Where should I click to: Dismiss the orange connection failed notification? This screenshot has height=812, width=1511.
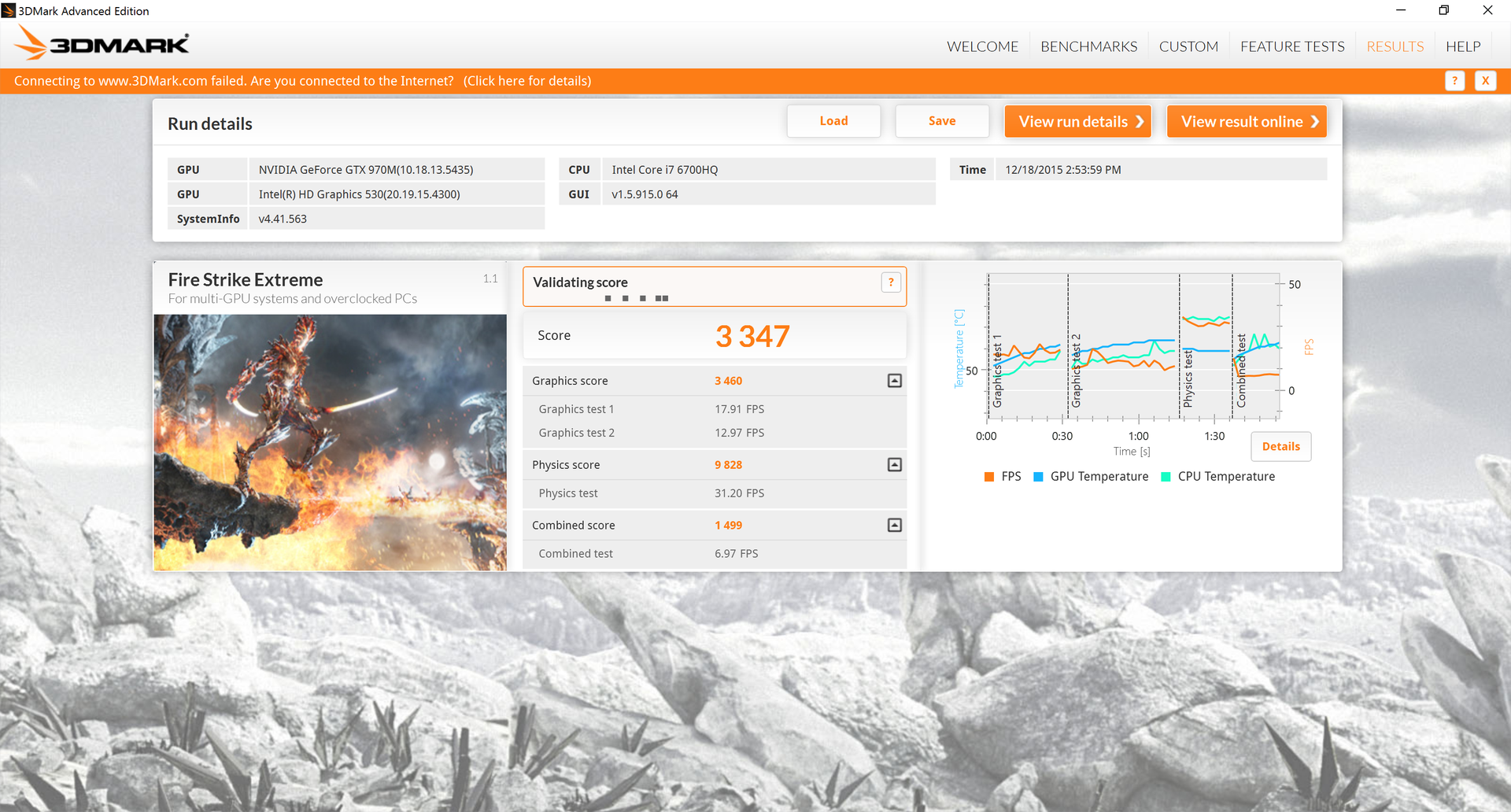[1485, 81]
